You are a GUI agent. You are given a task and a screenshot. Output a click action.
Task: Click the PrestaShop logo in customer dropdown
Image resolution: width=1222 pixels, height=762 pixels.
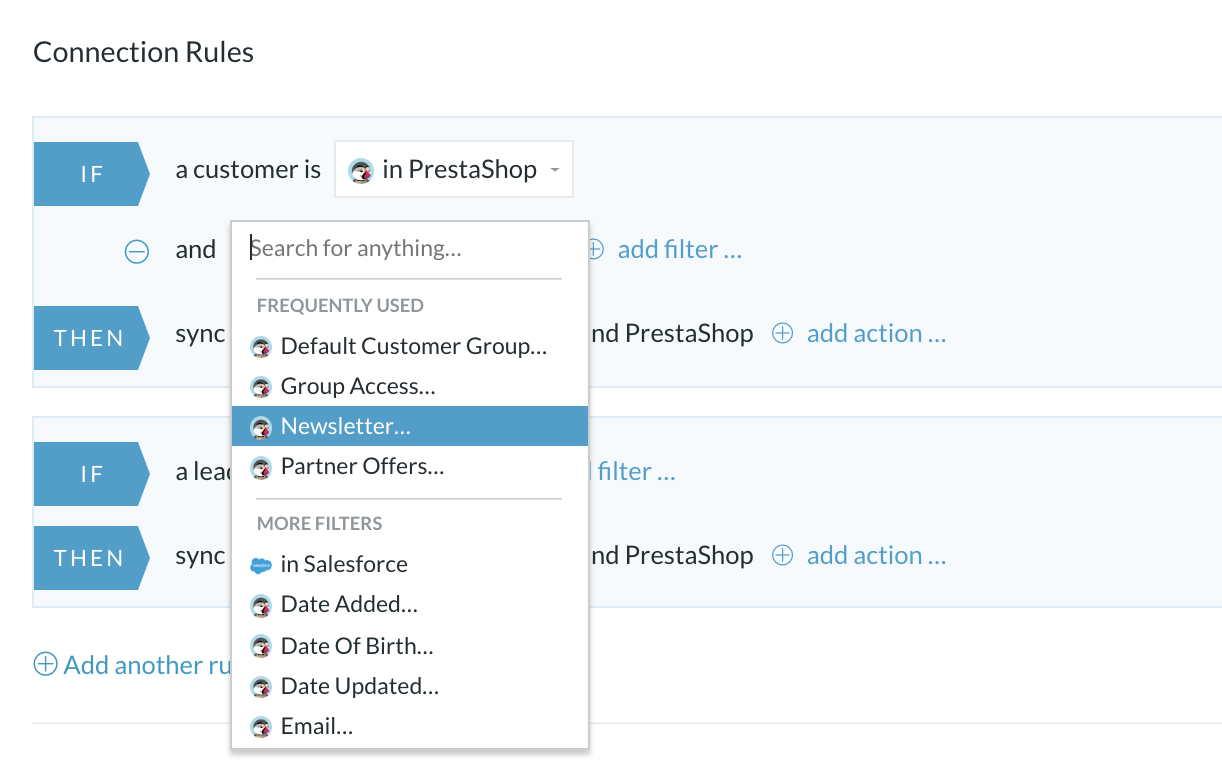[x=361, y=171]
